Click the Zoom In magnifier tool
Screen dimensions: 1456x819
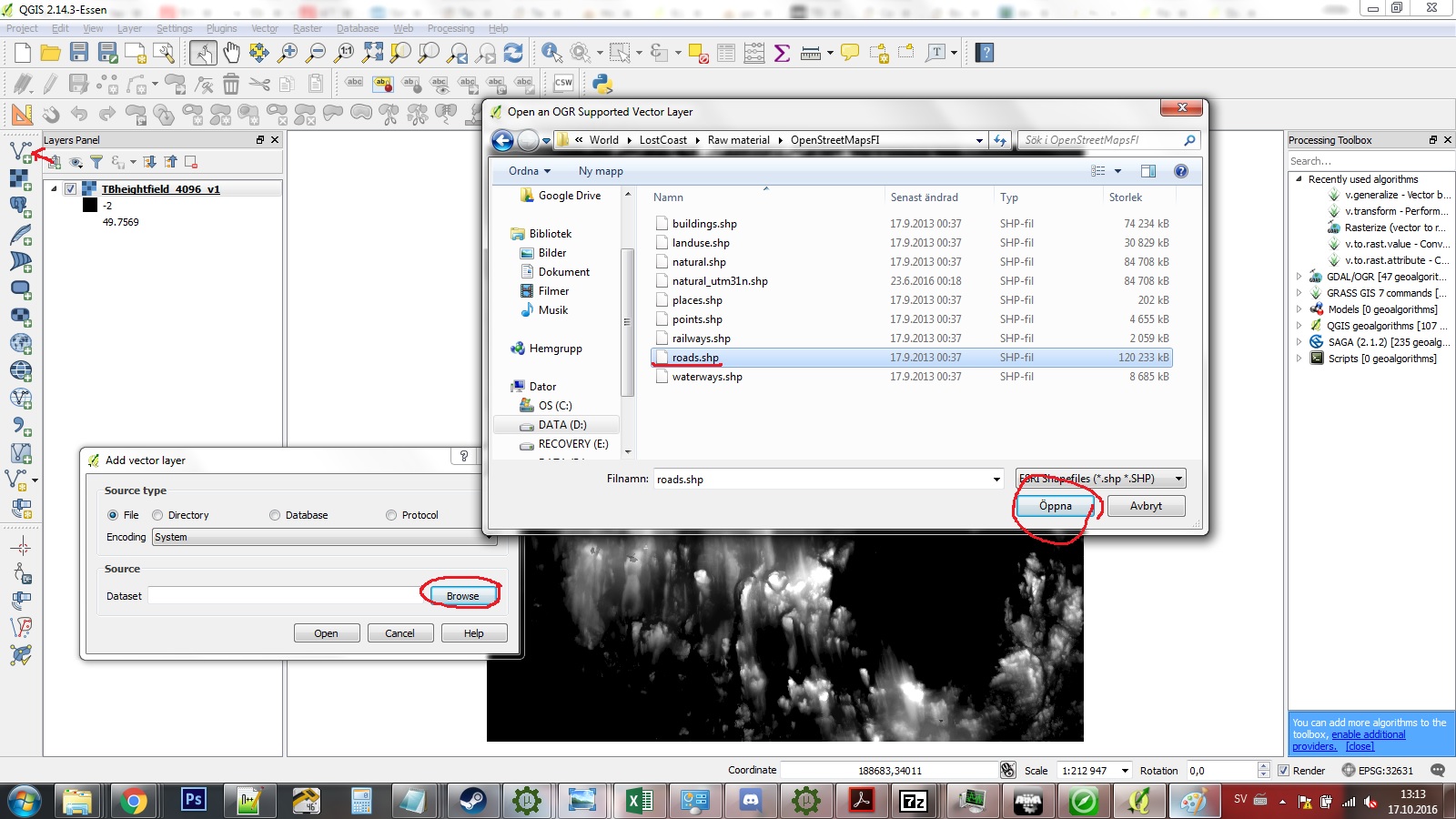click(288, 53)
